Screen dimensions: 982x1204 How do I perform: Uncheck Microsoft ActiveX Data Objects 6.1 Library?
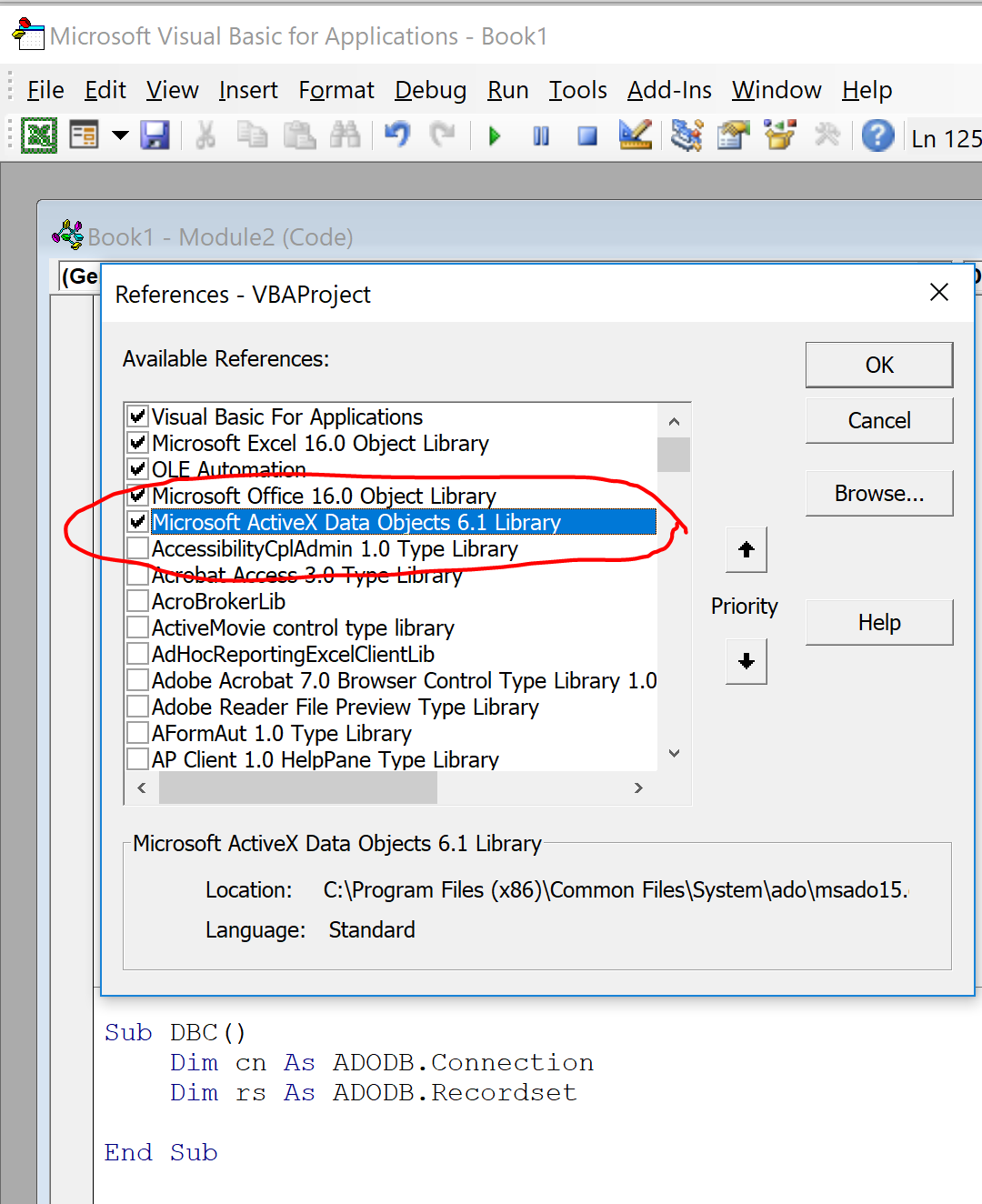(138, 522)
